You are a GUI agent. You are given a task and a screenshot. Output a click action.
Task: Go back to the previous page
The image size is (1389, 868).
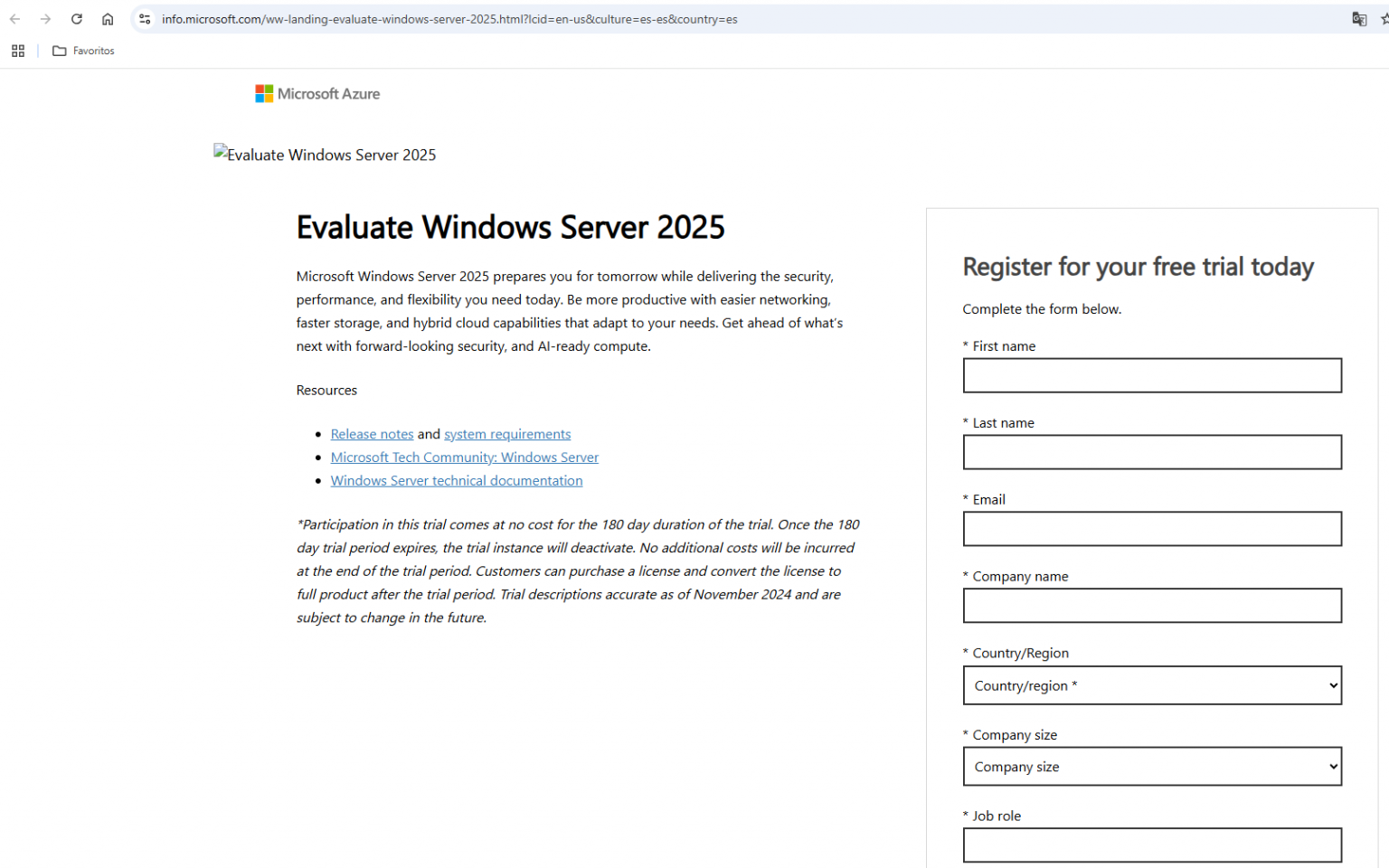(15, 19)
